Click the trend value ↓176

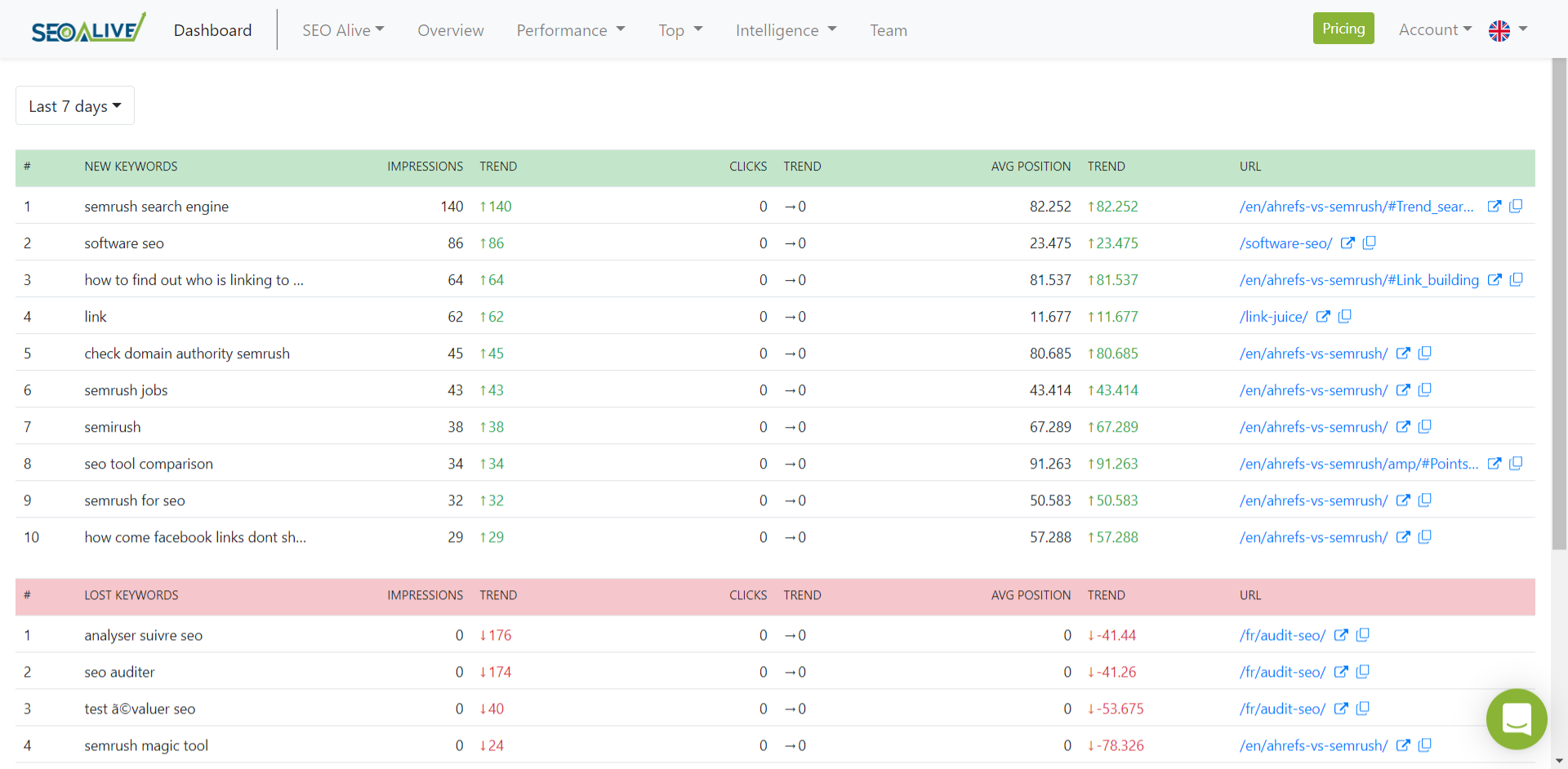click(x=496, y=635)
